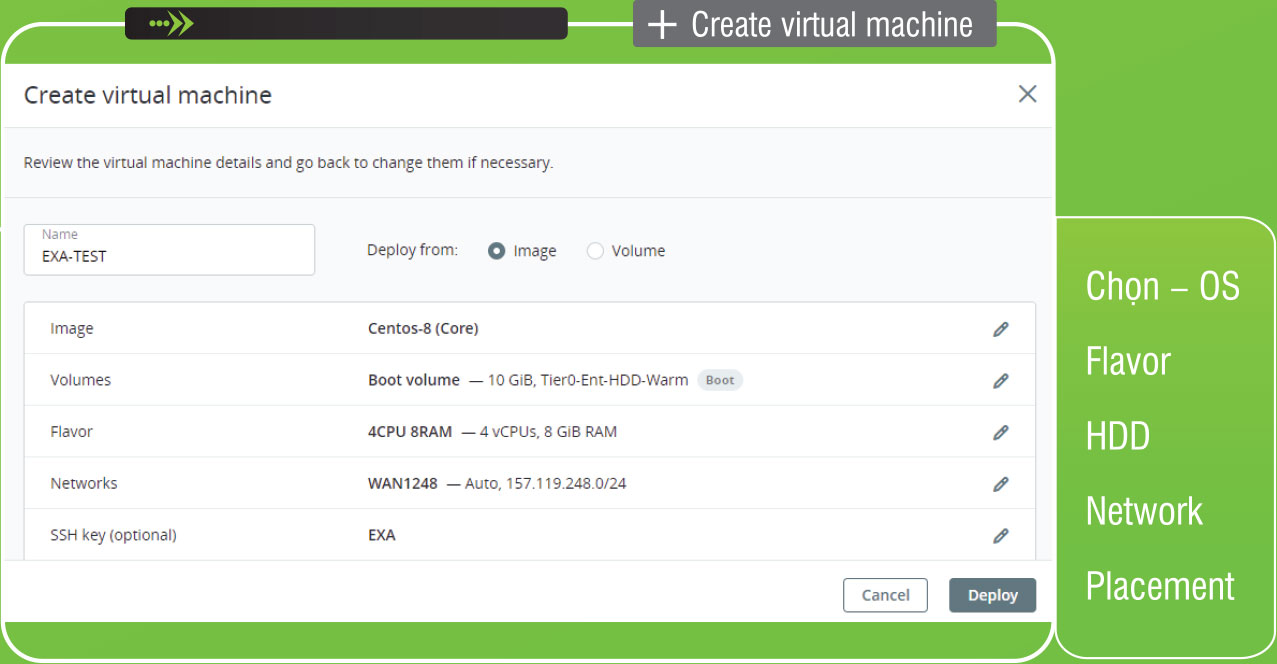Click the edit pencil for Networks
The image size is (1277, 664).
click(x=1000, y=484)
